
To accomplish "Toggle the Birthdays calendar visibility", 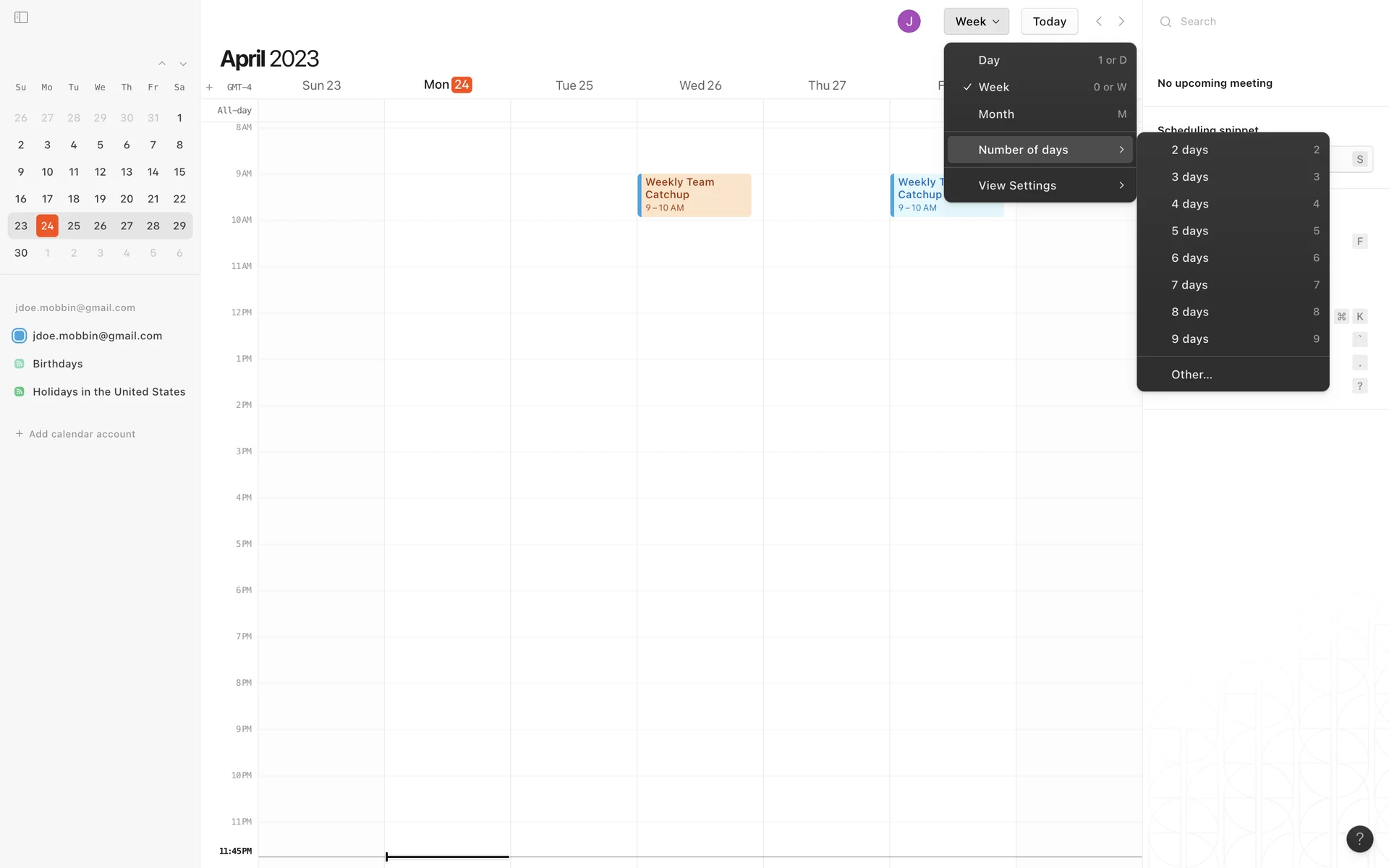I will click(x=20, y=364).
